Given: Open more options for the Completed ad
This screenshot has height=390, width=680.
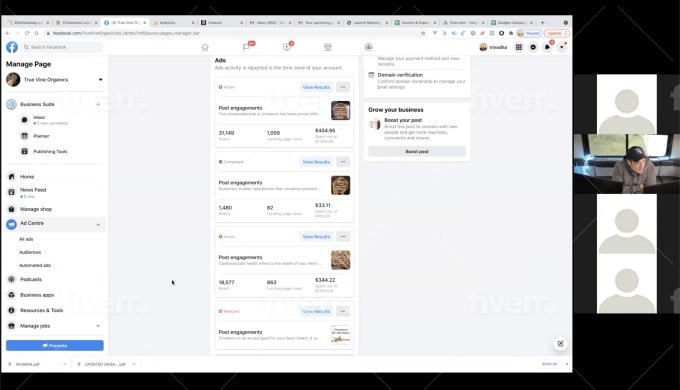Looking at the screenshot, I should tap(343, 162).
